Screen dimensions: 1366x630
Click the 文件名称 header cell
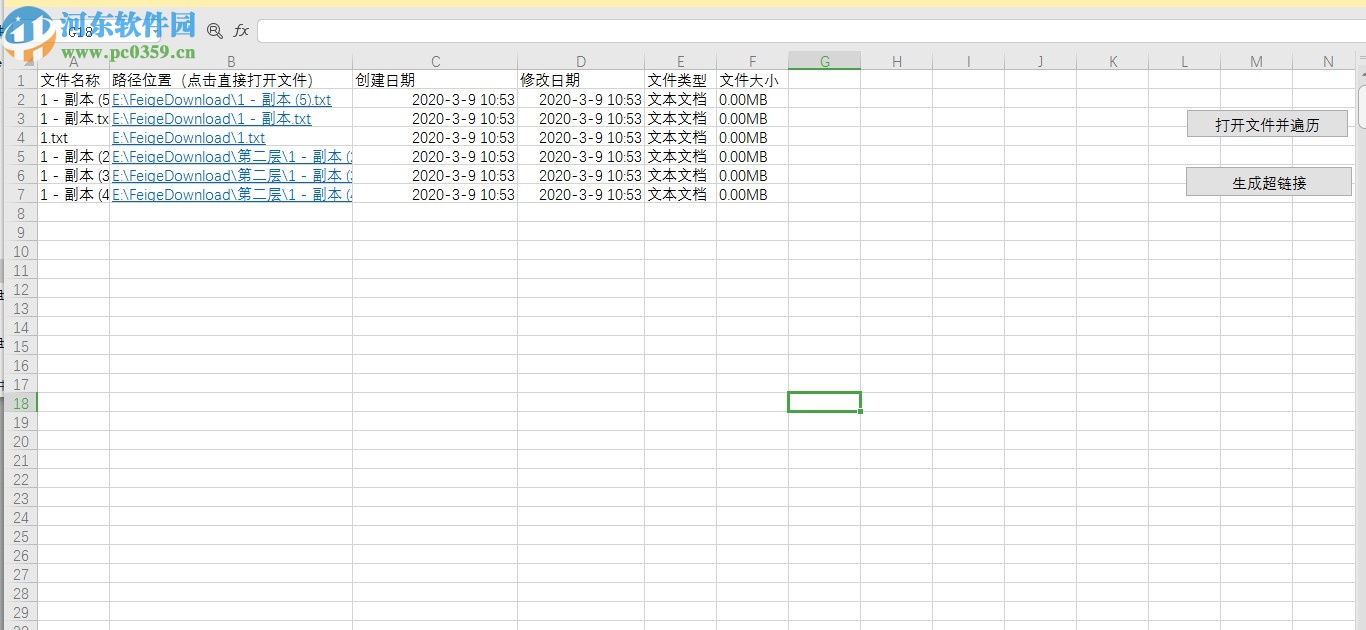[x=73, y=81]
